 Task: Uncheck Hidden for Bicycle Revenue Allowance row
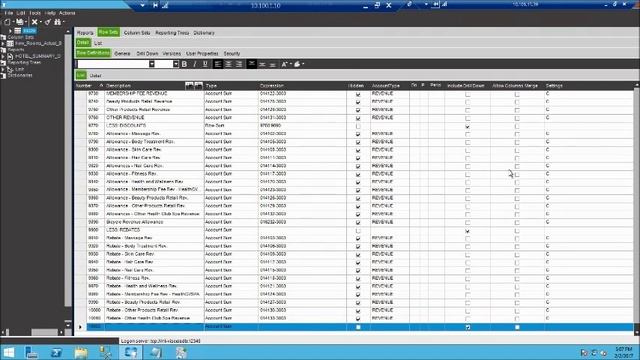358,222
